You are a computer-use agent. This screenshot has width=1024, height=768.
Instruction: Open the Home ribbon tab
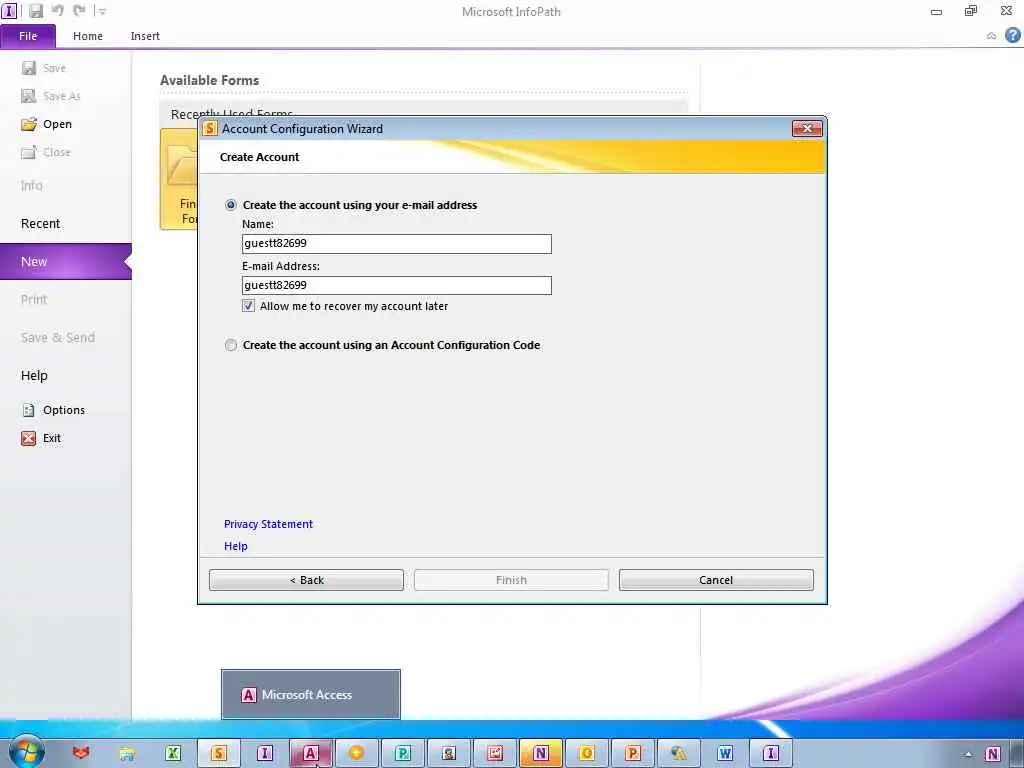point(88,36)
